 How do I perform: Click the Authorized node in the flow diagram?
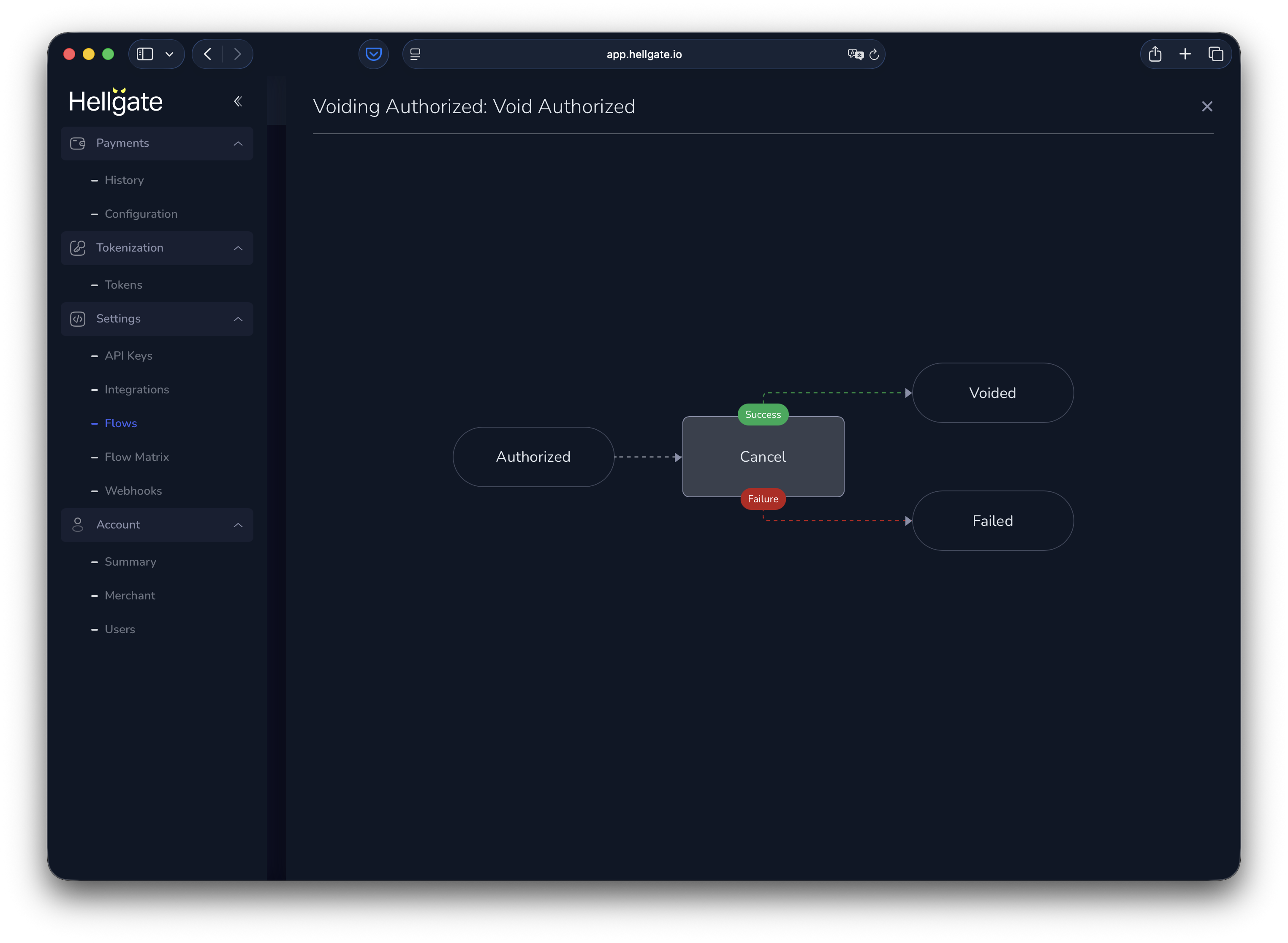point(533,457)
